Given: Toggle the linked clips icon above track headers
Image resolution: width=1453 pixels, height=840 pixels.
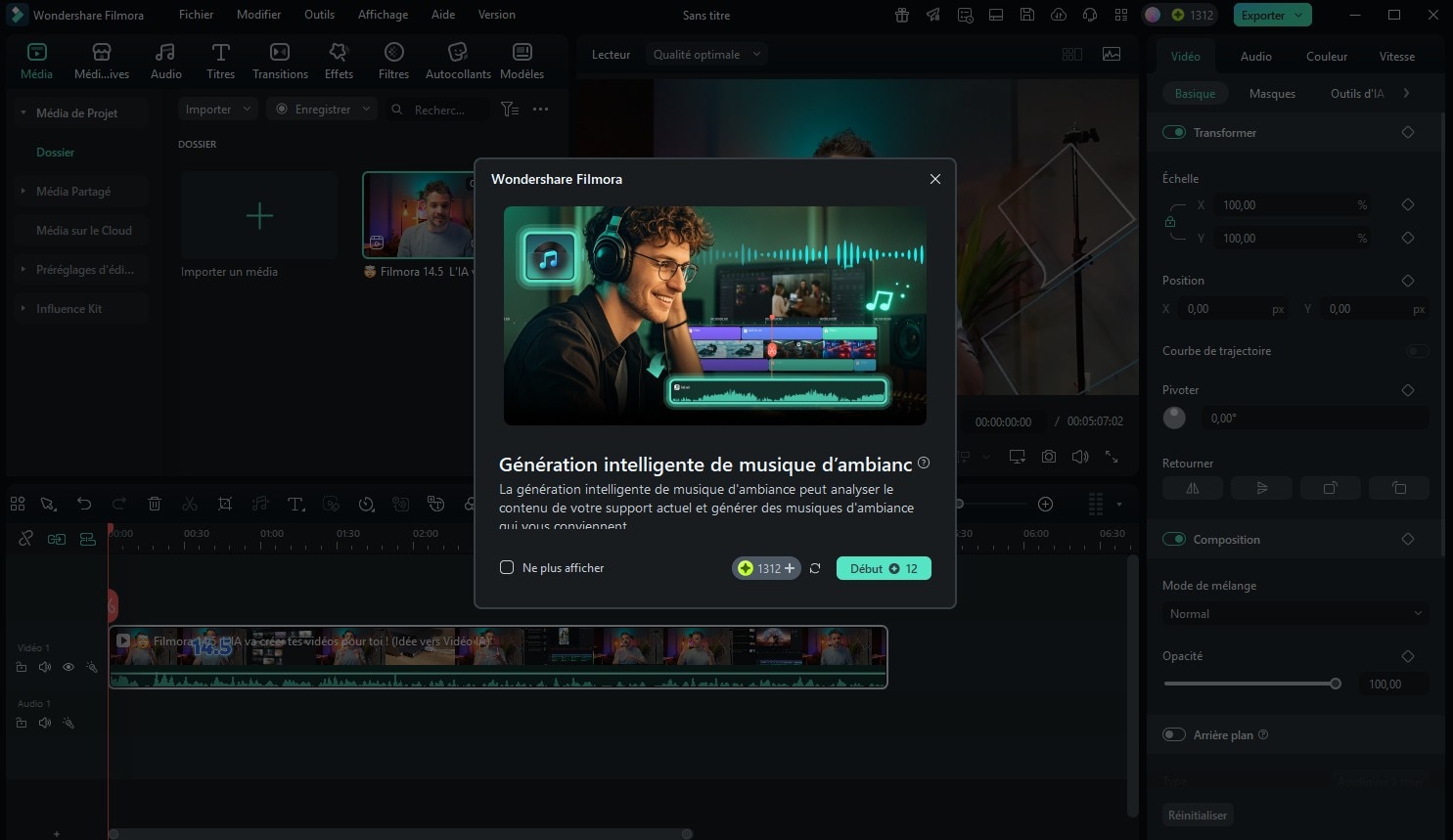Looking at the screenshot, I should click(26, 538).
